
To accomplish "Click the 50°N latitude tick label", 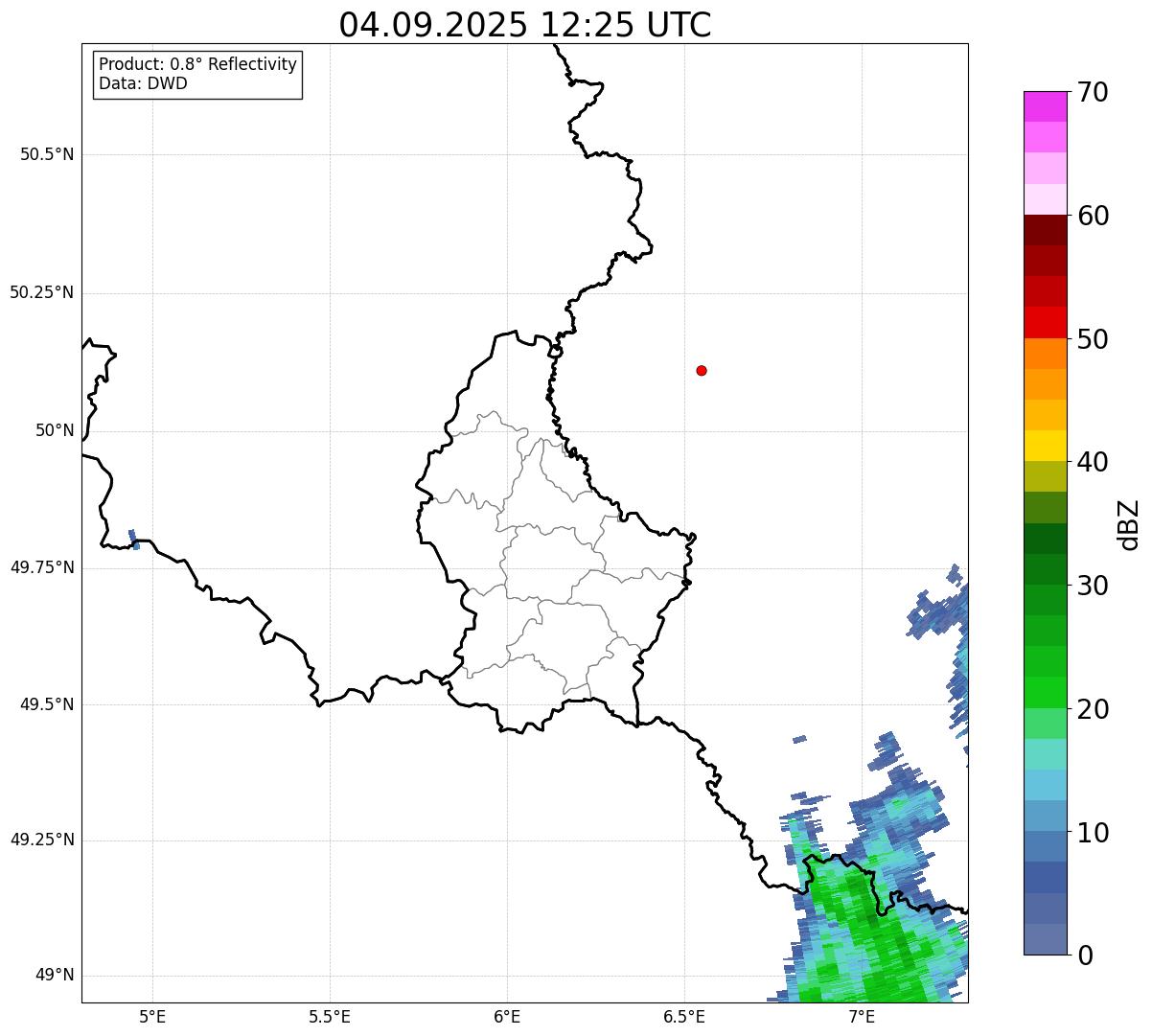I will point(55,430).
